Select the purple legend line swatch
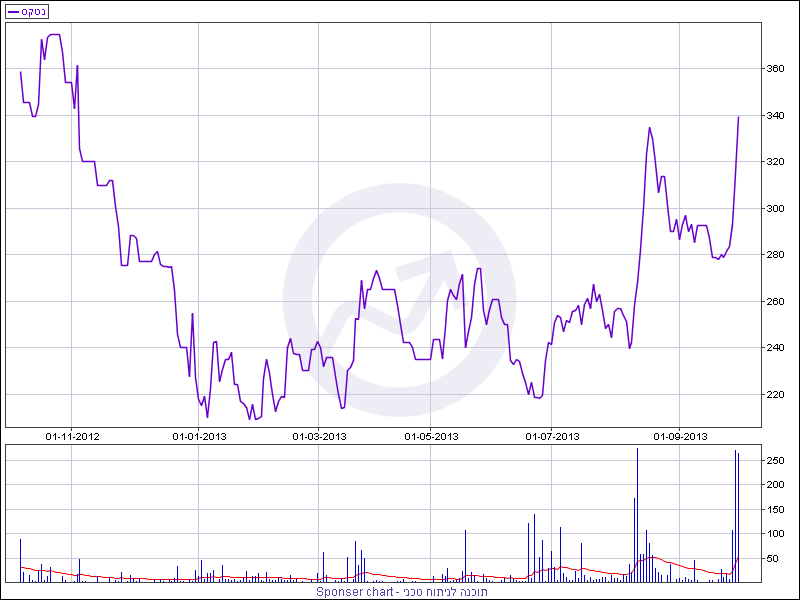Image resolution: width=800 pixels, height=600 pixels. point(14,12)
